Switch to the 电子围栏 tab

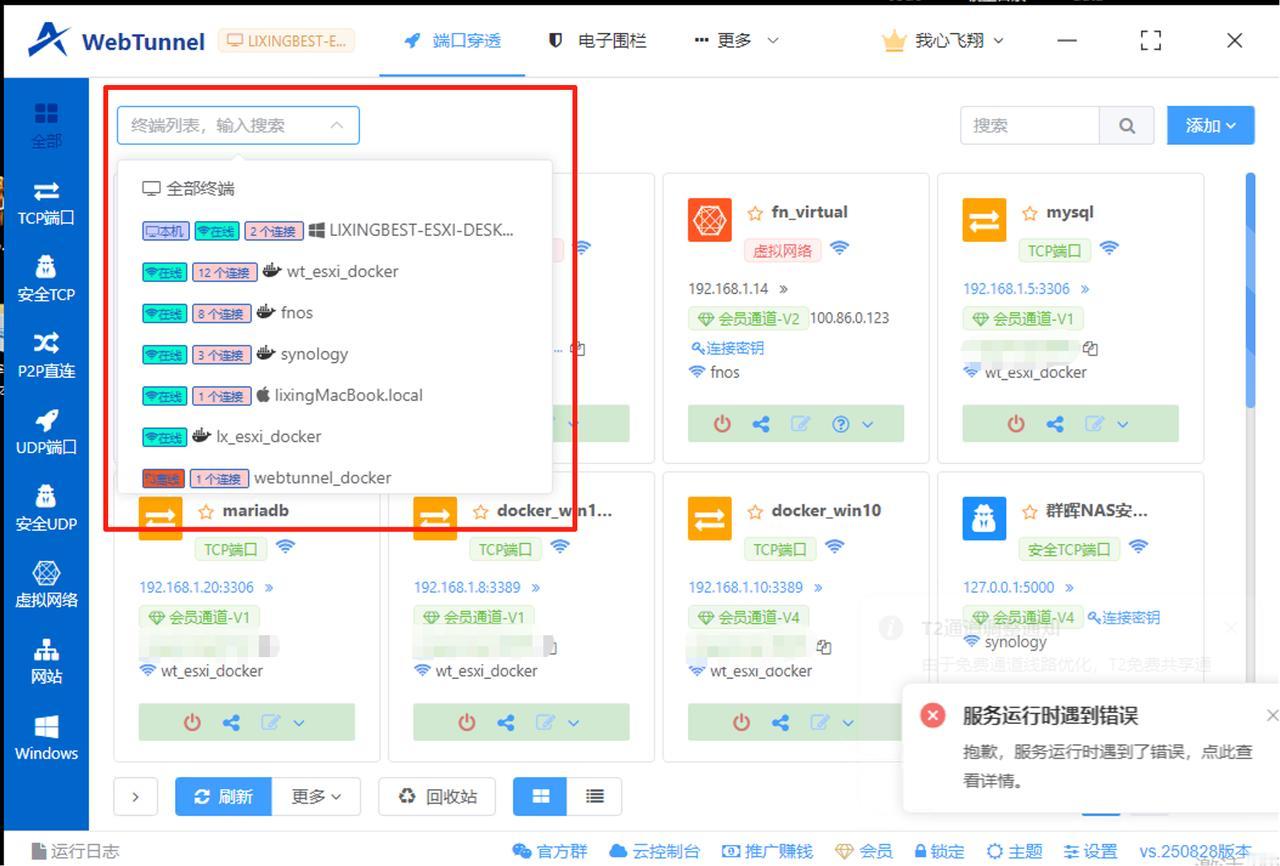[597, 40]
